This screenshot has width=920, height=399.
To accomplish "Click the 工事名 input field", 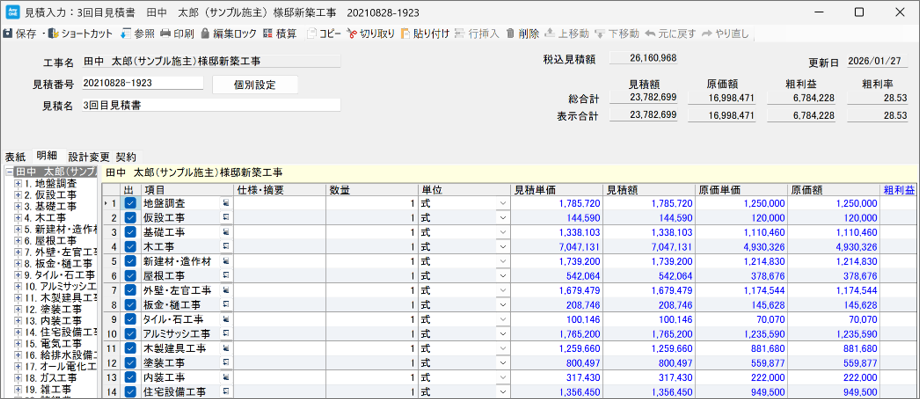I will (211, 60).
